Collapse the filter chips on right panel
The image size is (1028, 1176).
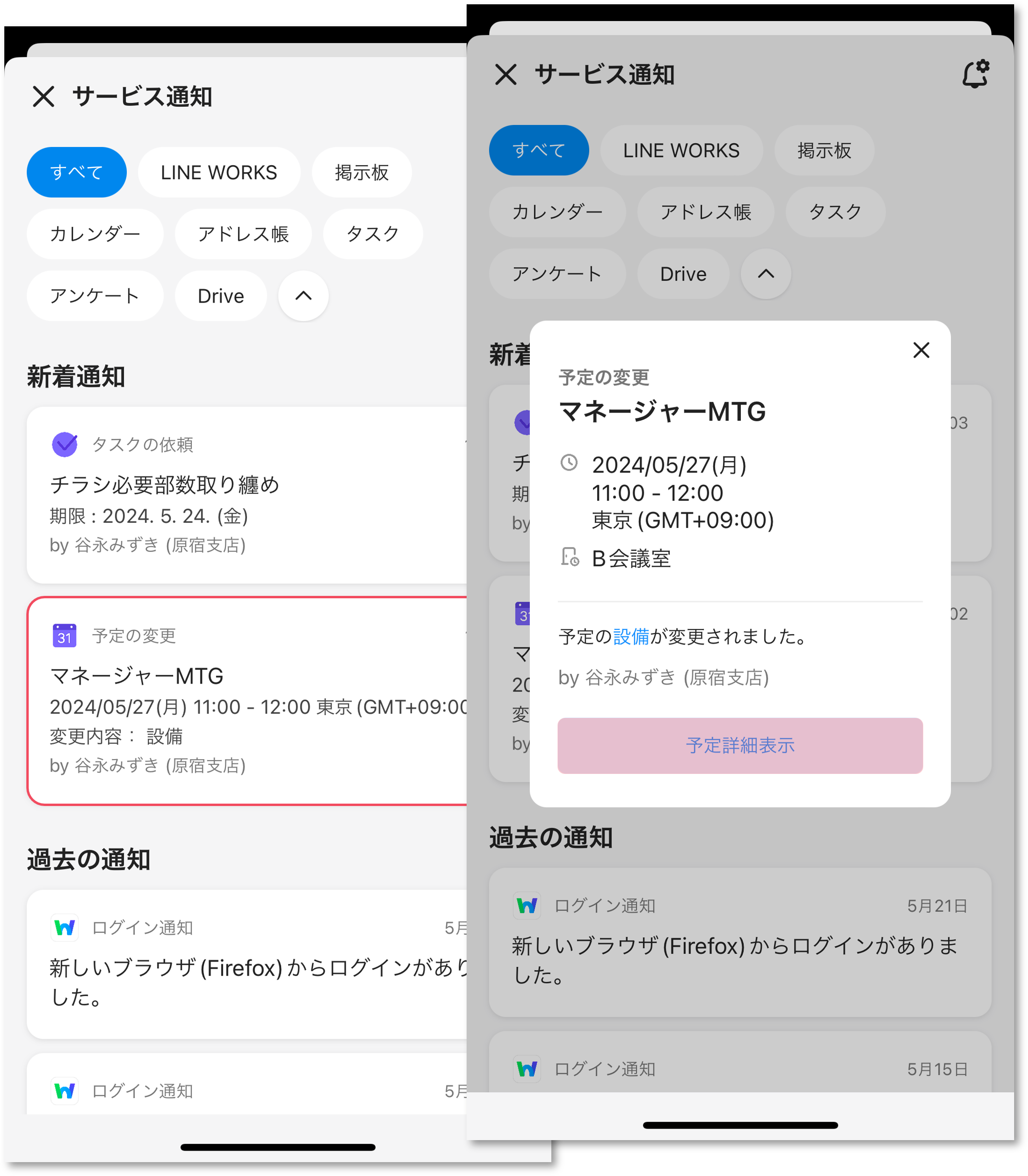[766, 274]
